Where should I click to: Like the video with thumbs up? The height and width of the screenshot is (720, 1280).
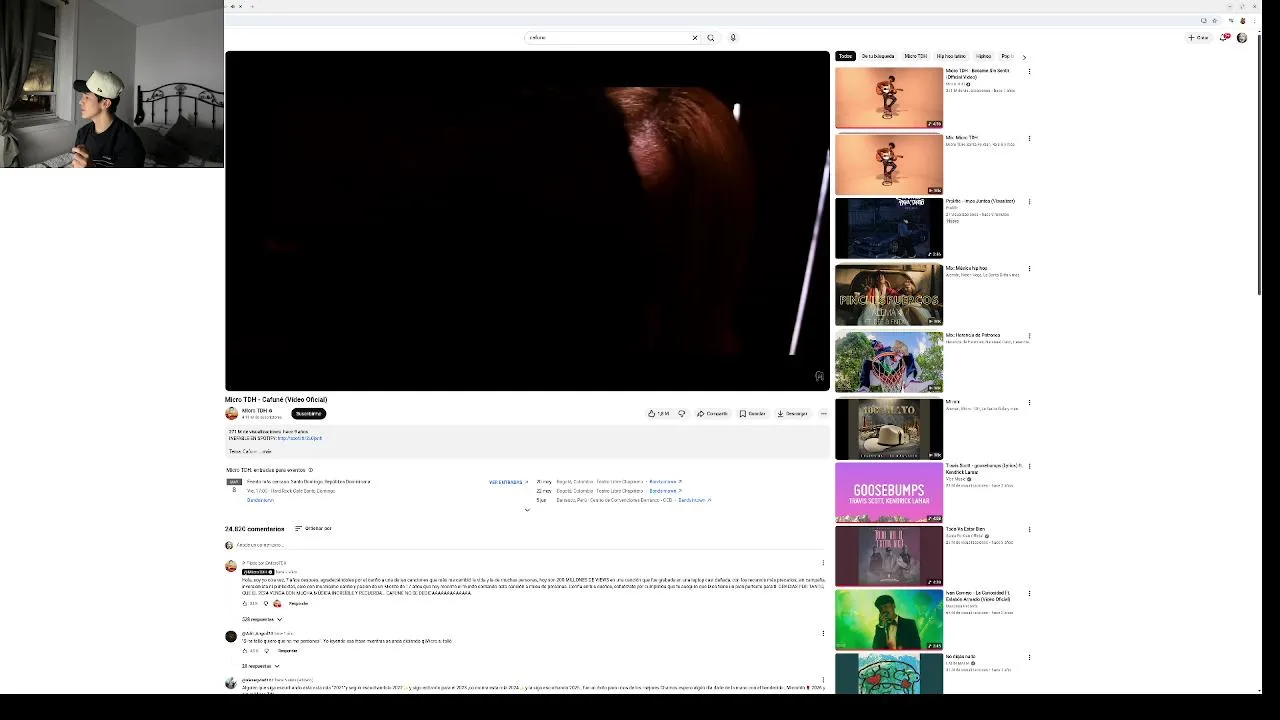(659, 413)
